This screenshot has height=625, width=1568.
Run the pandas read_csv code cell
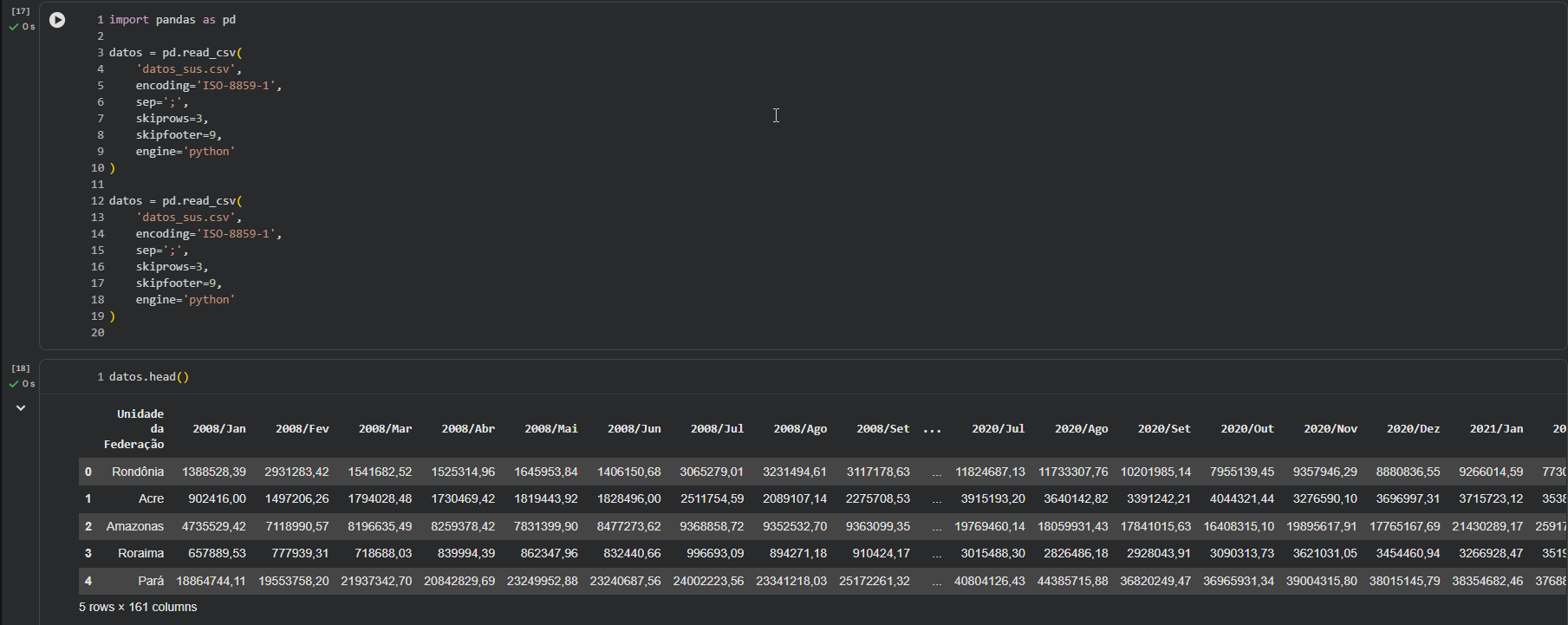coord(57,20)
